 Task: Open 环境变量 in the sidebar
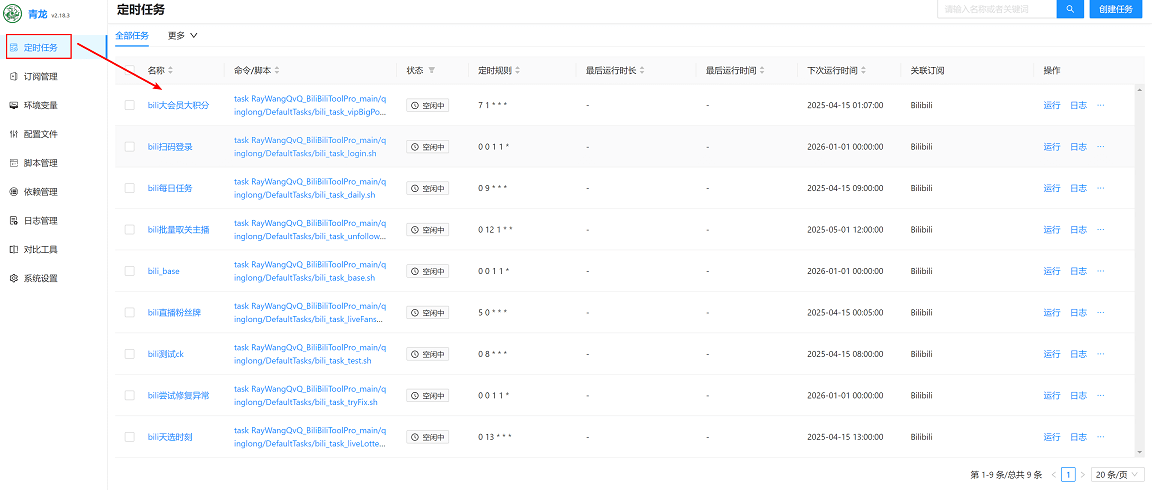(x=40, y=105)
